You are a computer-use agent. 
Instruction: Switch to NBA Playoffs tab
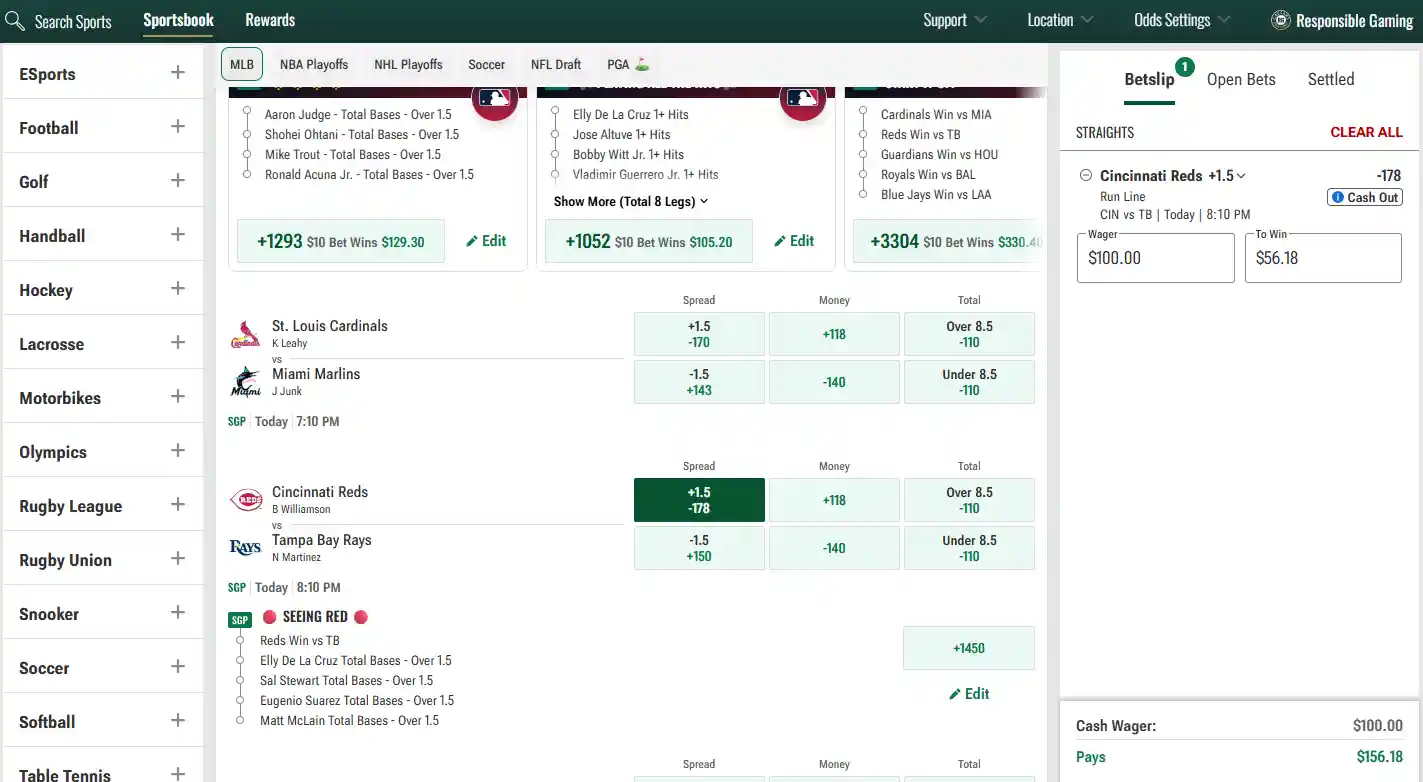[314, 65]
